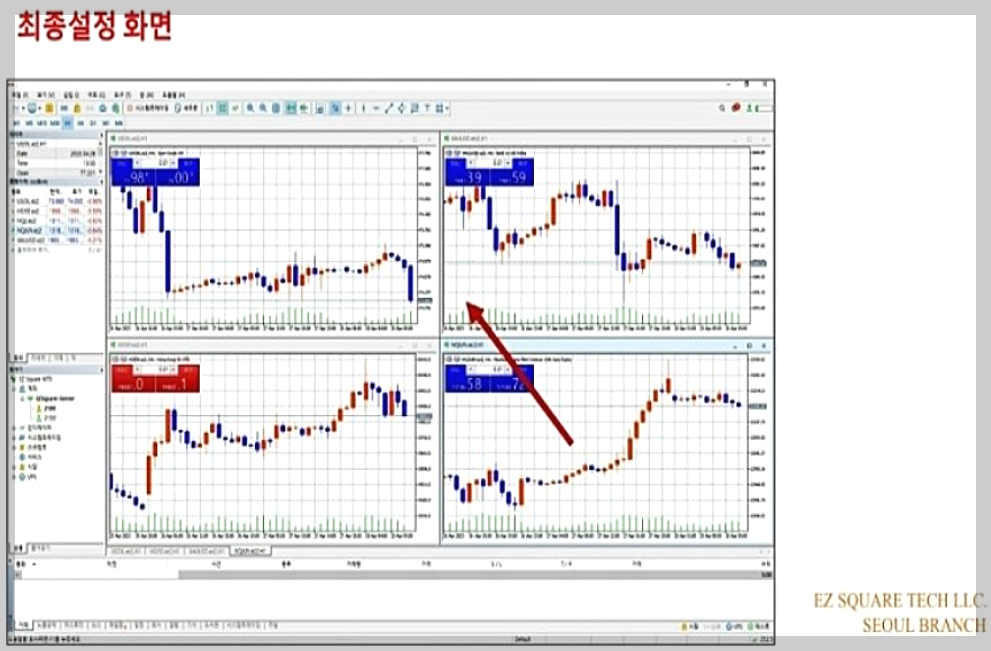Viewport: 991px width, 651px height.
Task: Select the trendline drawing tool
Action: (x=388, y=108)
